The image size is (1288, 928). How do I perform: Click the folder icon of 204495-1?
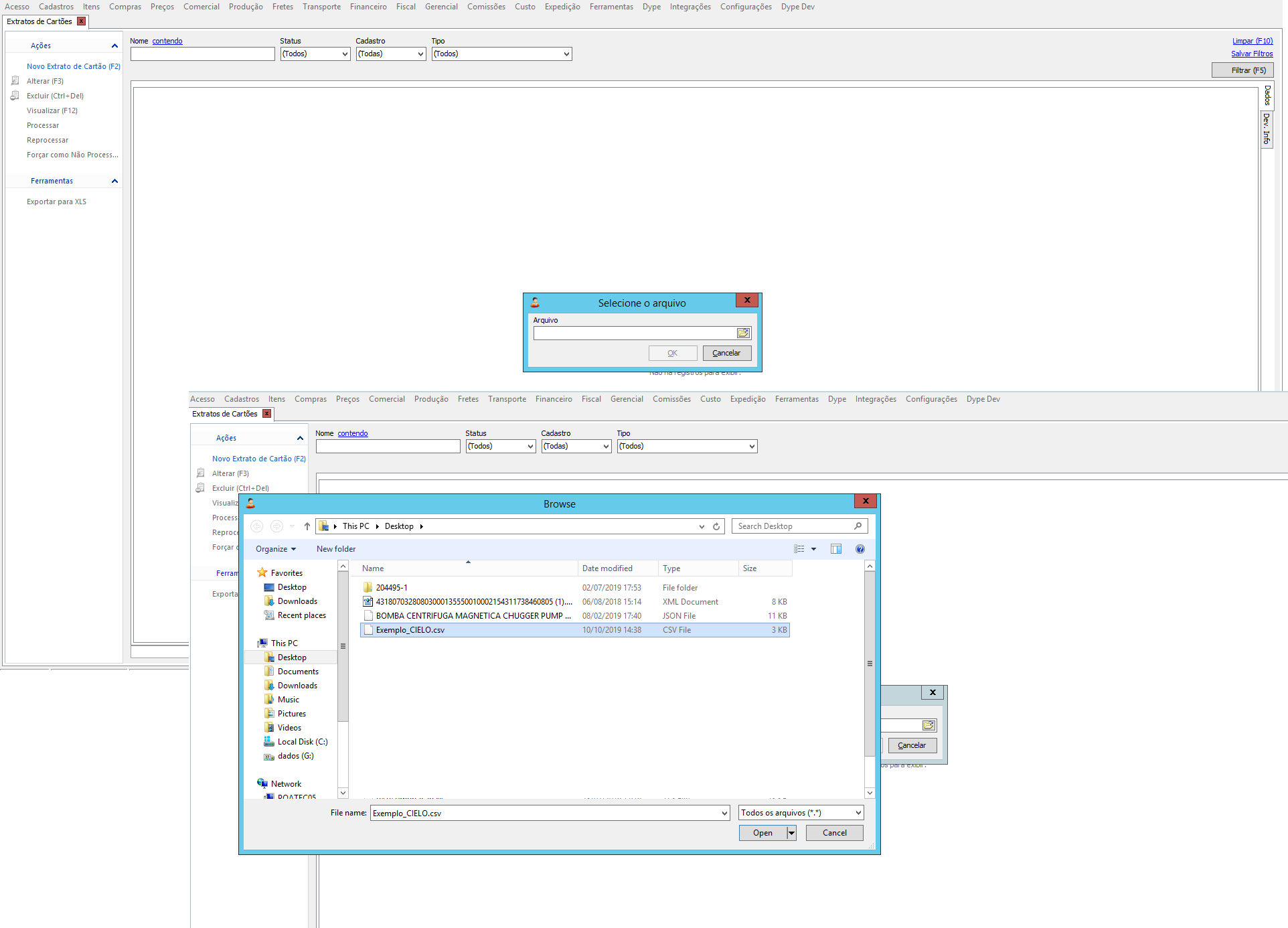tap(368, 587)
